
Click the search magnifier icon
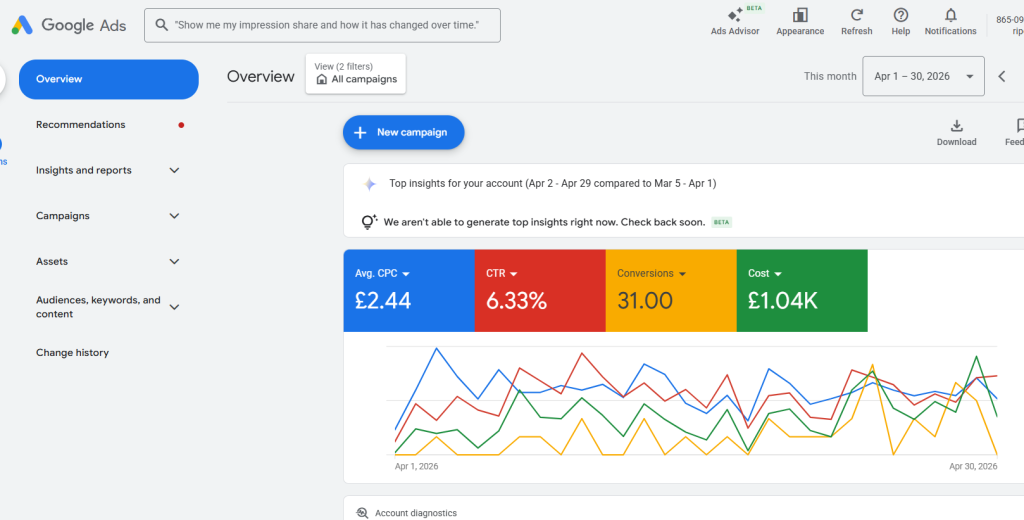pyautogui.click(x=161, y=25)
